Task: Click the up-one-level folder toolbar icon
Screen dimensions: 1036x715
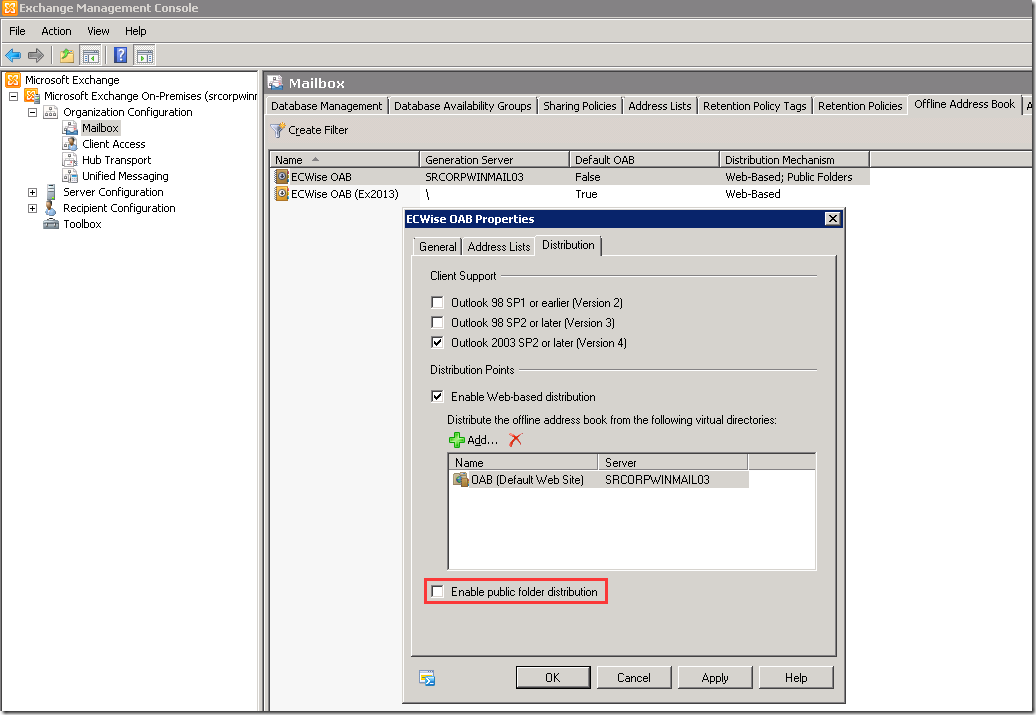Action: pyautogui.click(x=67, y=56)
